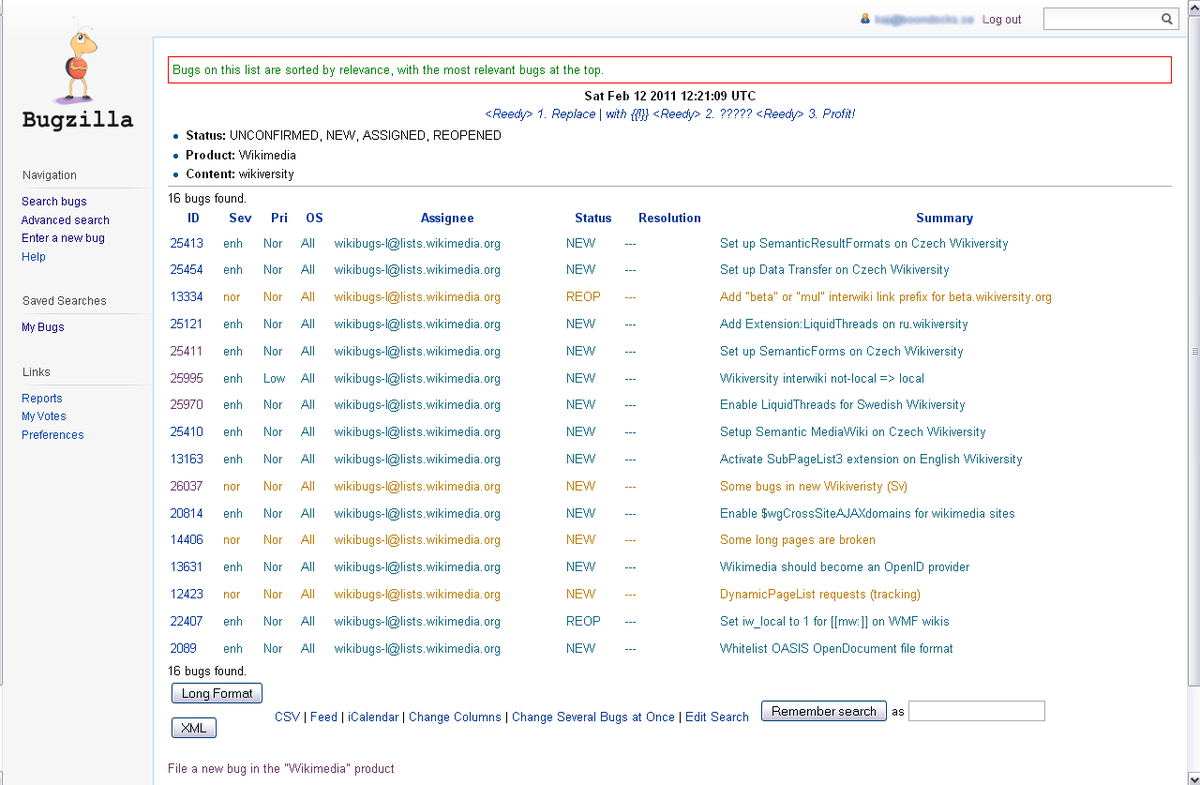Image resolution: width=1200 pixels, height=785 pixels.
Task: Open bug 13163
Action: pyautogui.click(x=186, y=459)
